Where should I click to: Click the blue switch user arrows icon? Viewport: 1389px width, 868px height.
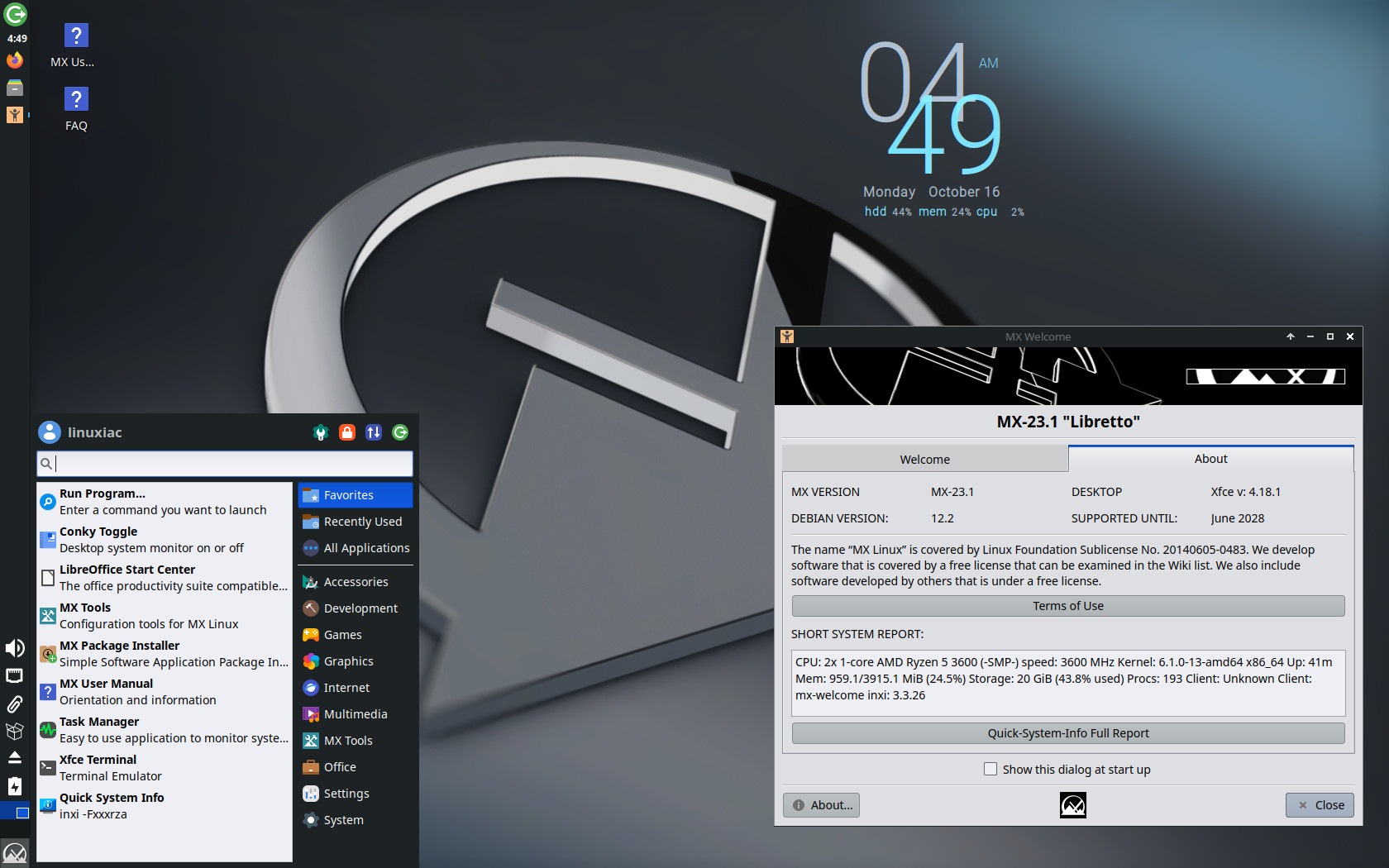pyautogui.click(x=374, y=432)
